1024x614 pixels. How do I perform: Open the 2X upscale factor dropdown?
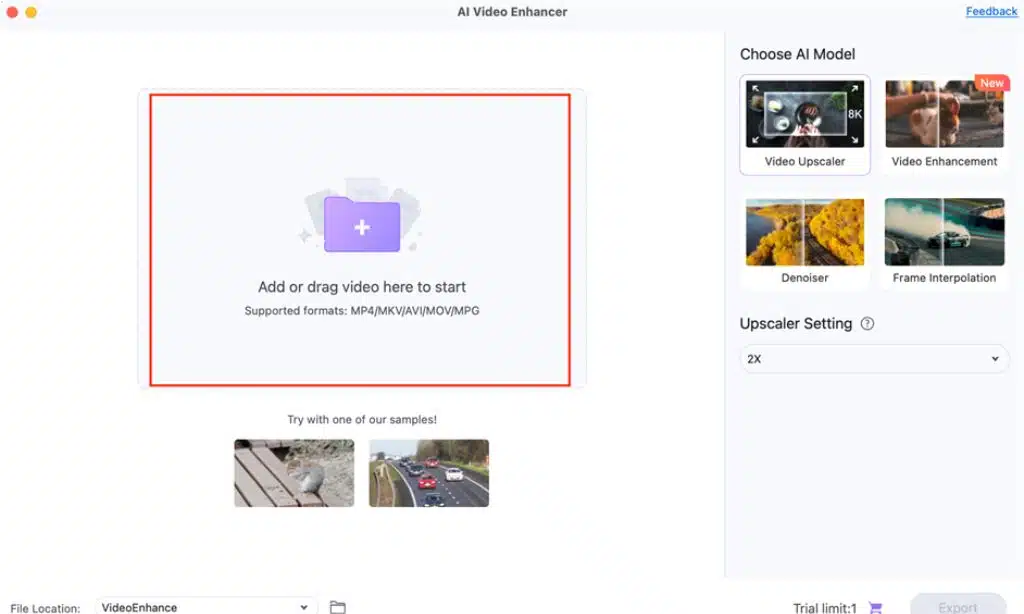[874, 358]
